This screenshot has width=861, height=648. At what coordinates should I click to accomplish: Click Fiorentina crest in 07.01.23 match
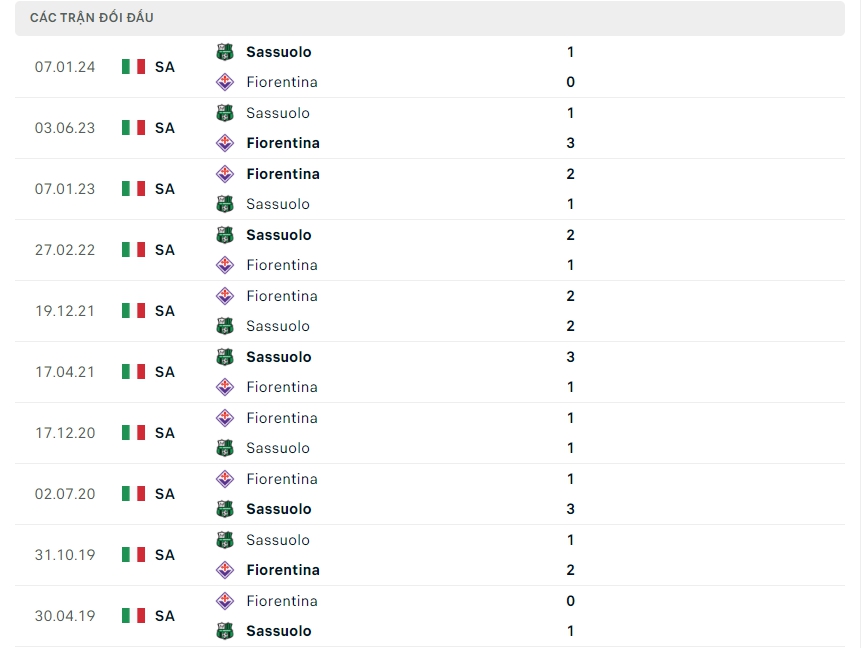point(225,174)
